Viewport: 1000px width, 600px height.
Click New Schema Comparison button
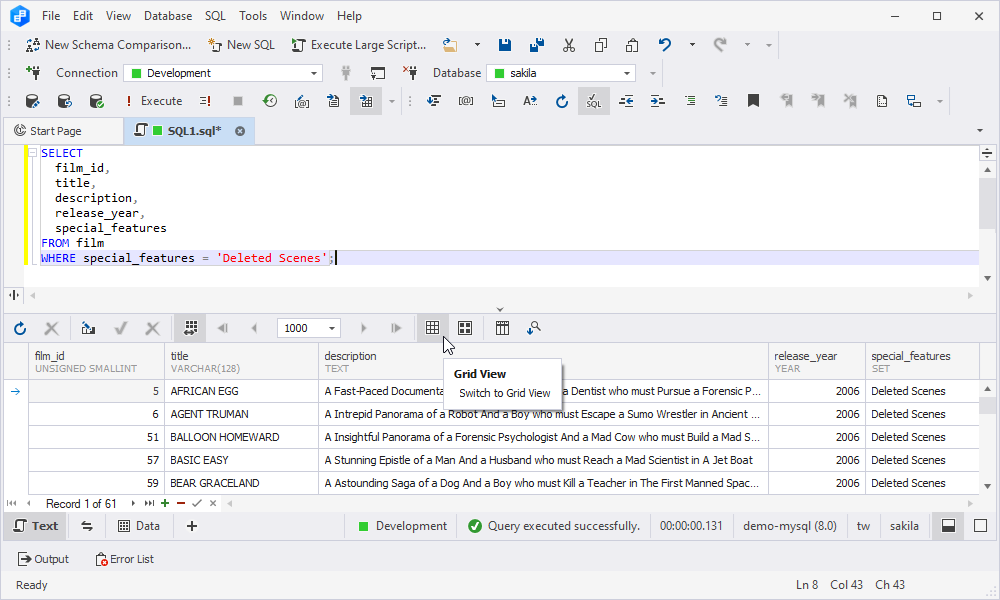(108, 45)
